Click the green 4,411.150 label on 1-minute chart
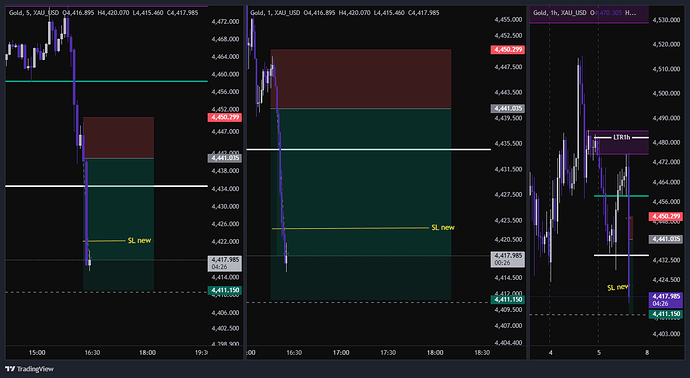 pyautogui.click(x=507, y=300)
